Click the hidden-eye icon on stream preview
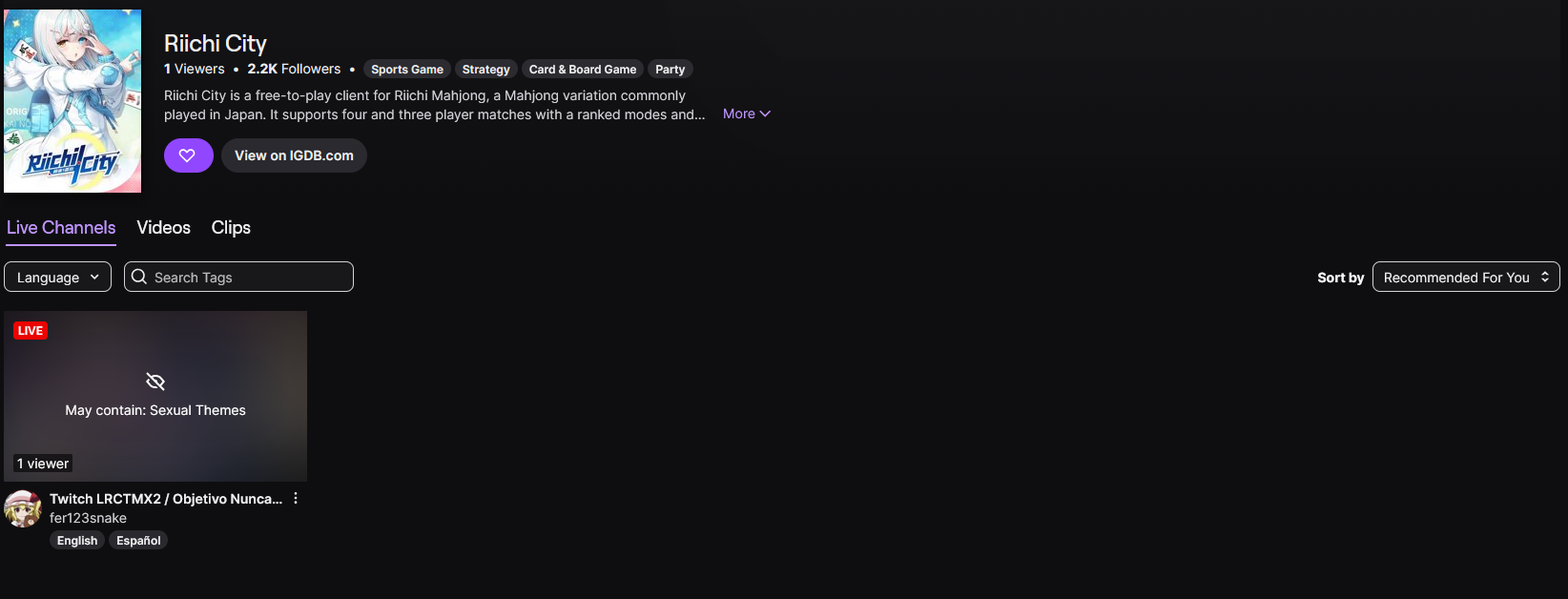1568x599 pixels. click(x=155, y=382)
